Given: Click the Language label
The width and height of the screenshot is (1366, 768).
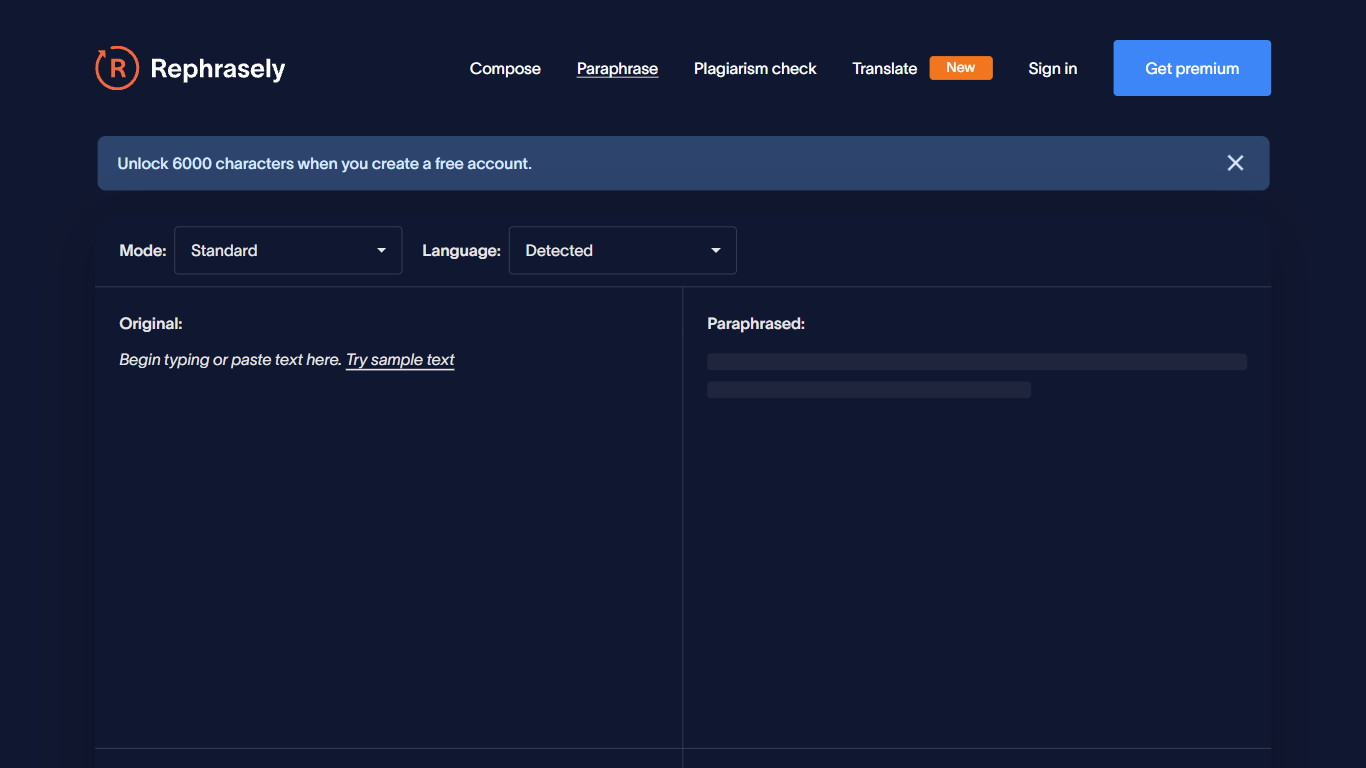Looking at the screenshot, I should [x=461, y=250].
